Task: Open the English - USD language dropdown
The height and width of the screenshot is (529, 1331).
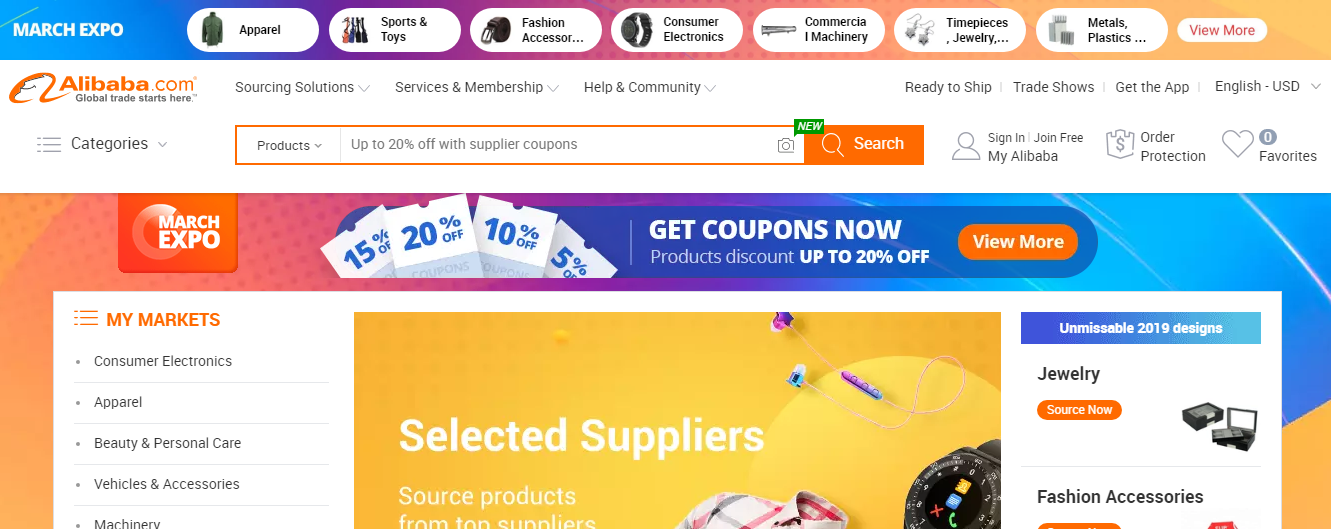Action: (1267, 87)
